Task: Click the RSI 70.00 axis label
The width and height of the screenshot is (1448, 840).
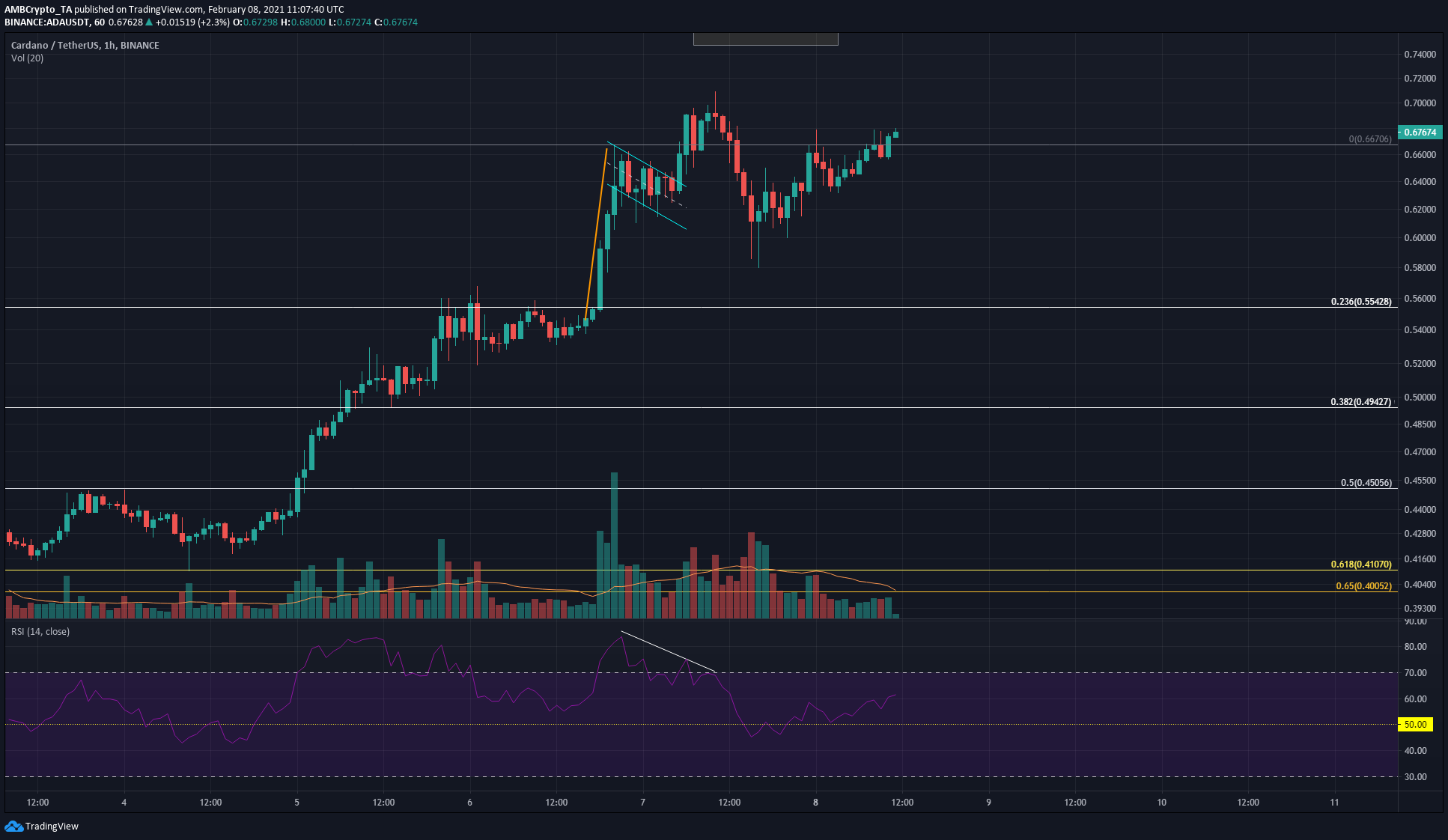Action: [1415, 672]
